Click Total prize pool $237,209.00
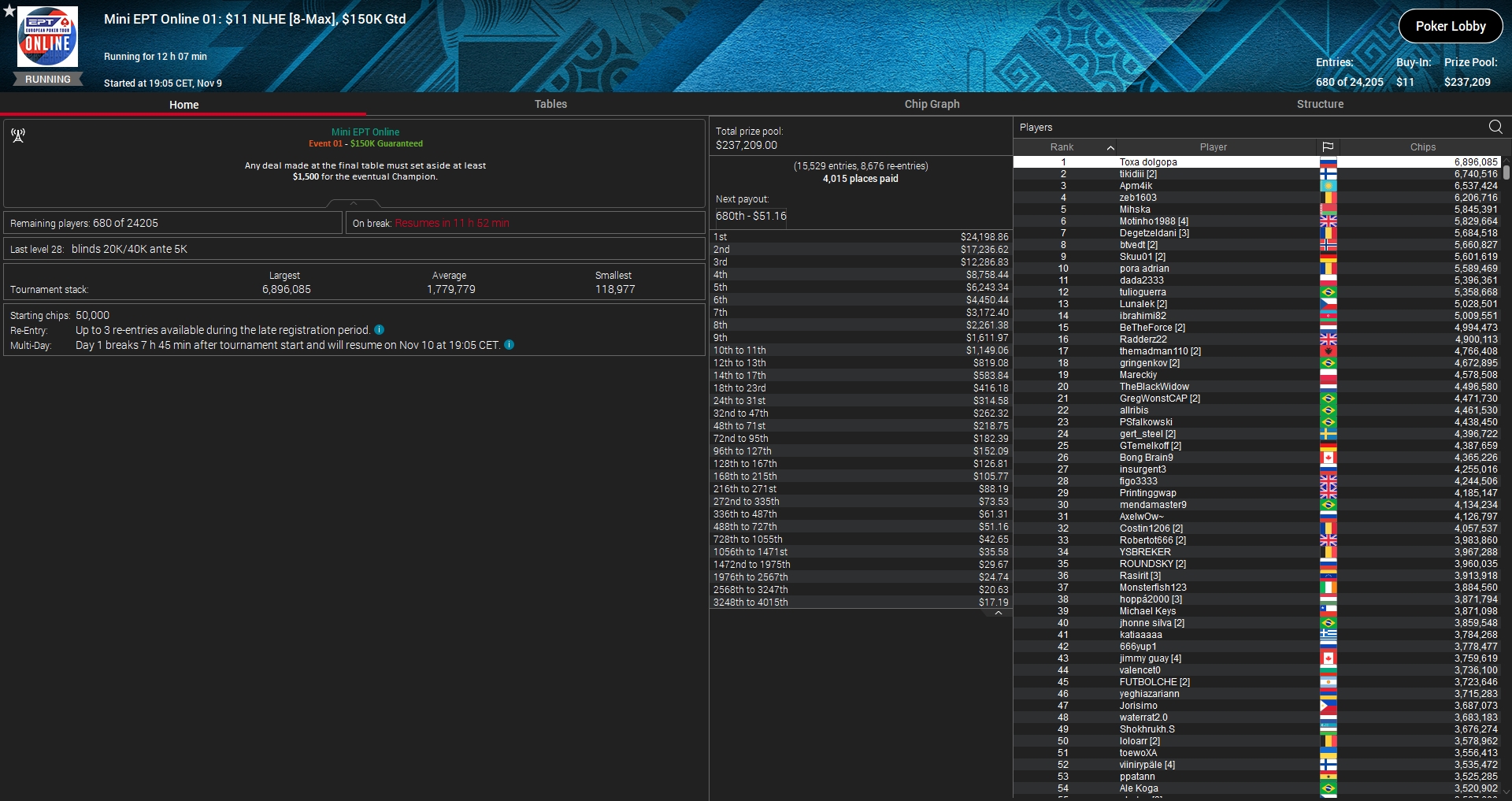The width and height of the screenshot is (1512, 801). point(747,145)
